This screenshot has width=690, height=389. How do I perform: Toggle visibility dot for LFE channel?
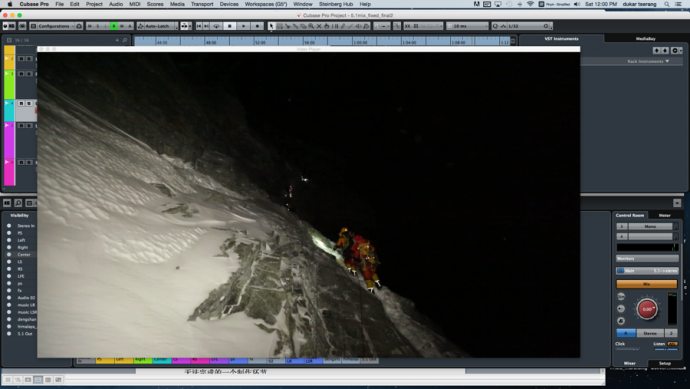pos(9,276)
